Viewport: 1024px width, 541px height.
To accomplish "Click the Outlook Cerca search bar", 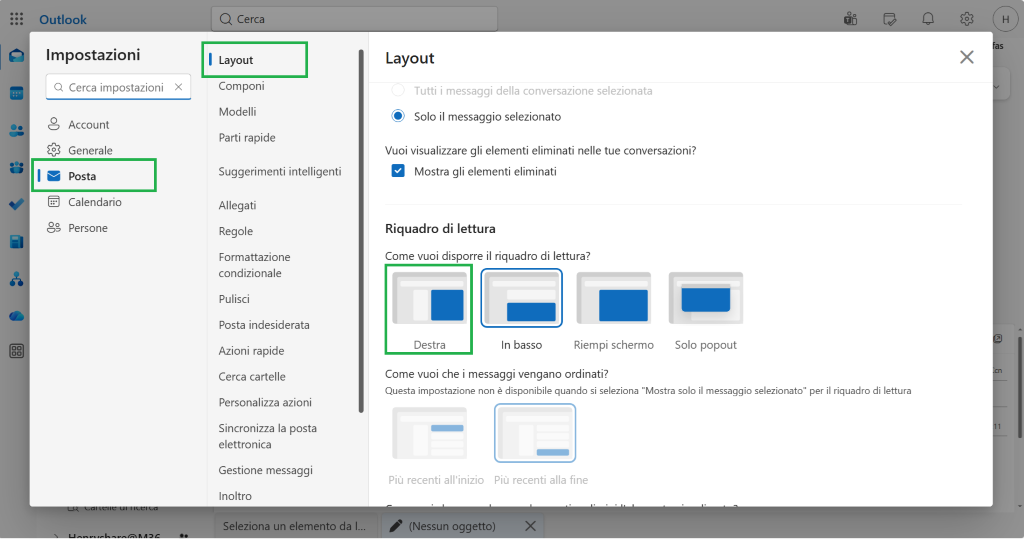I will click(x=354, y=19).
